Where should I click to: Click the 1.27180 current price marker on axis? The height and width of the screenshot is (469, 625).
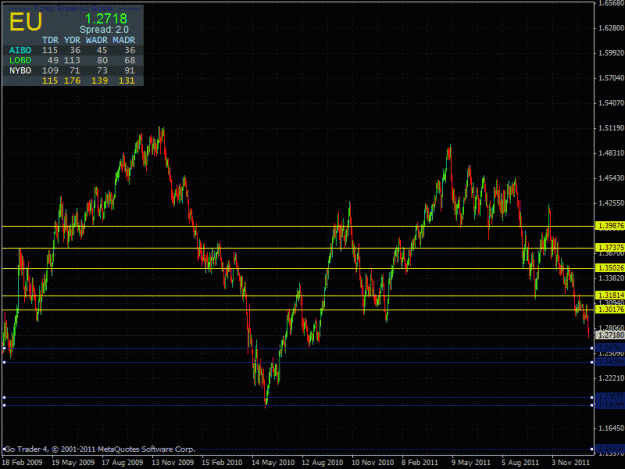610,335
